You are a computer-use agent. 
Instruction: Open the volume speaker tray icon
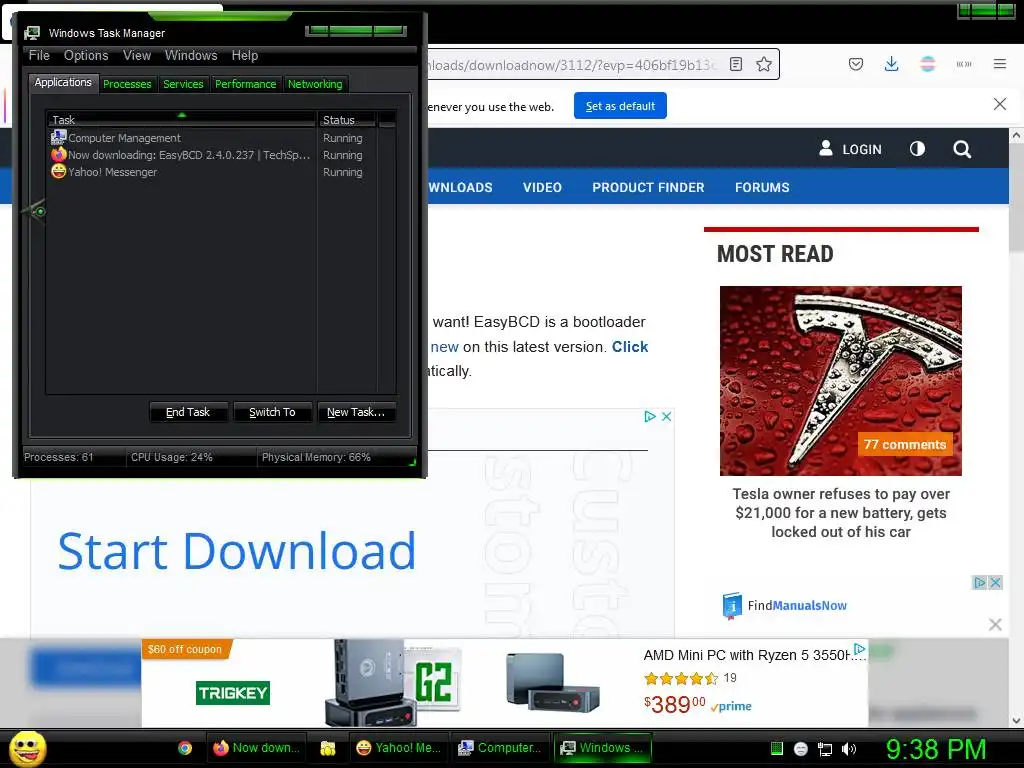point(849,749)
